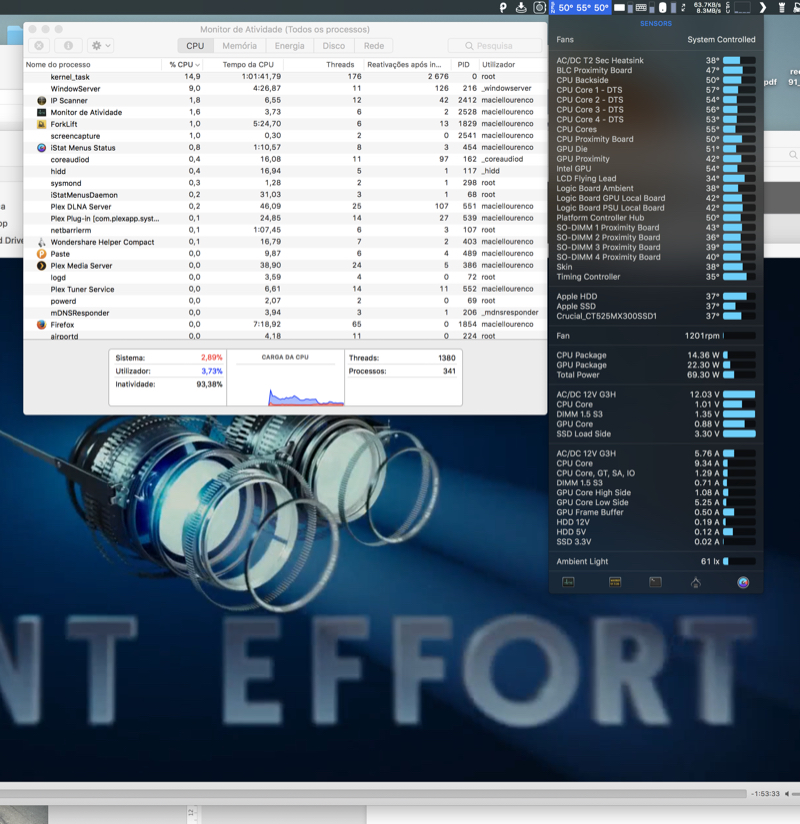
Task: Switch to the Disco tab
Action: pyautogui.click(x=334, y=46)
